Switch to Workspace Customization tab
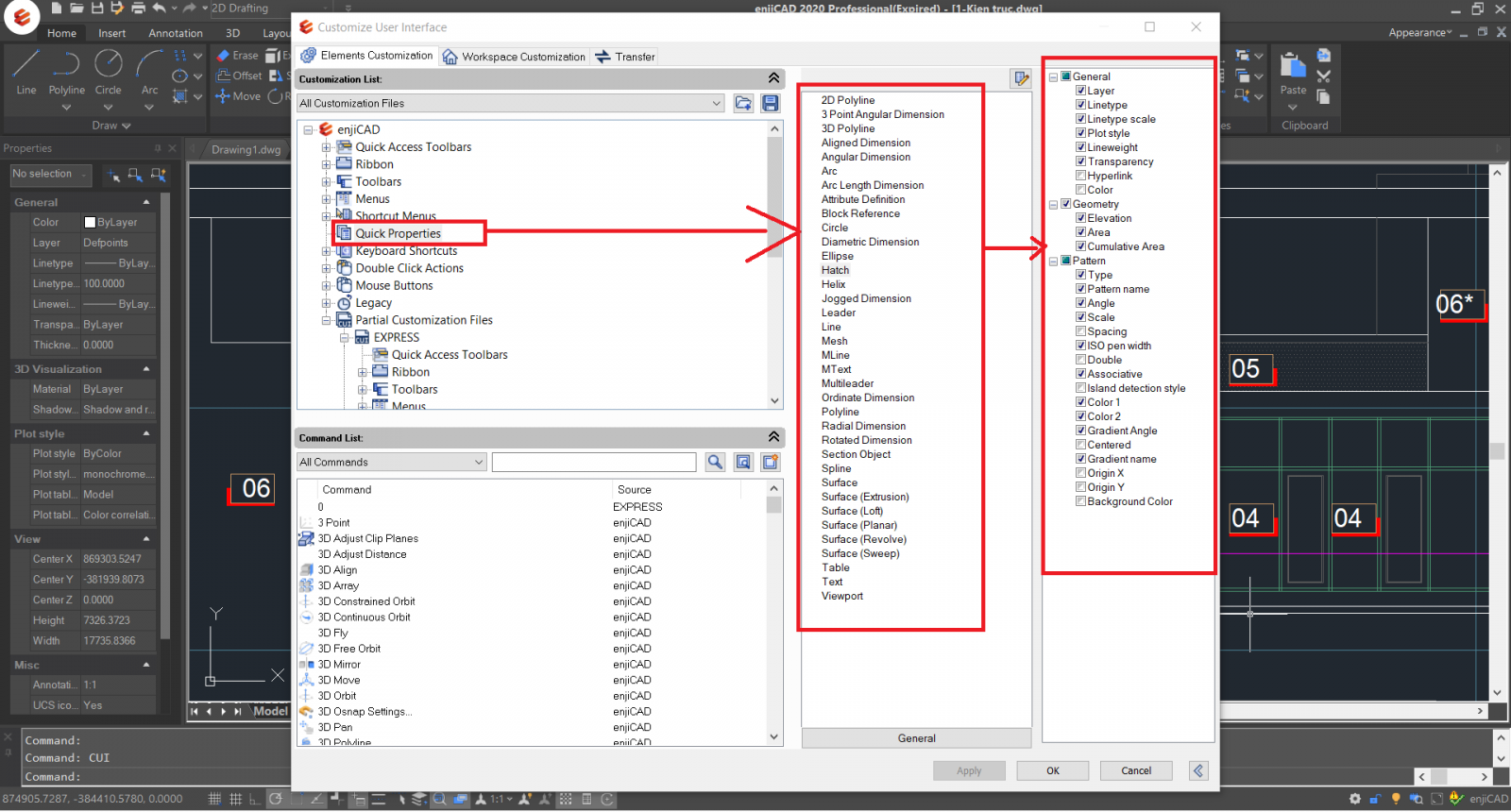This screenshot has height=812, width=1511. [515, 57]
